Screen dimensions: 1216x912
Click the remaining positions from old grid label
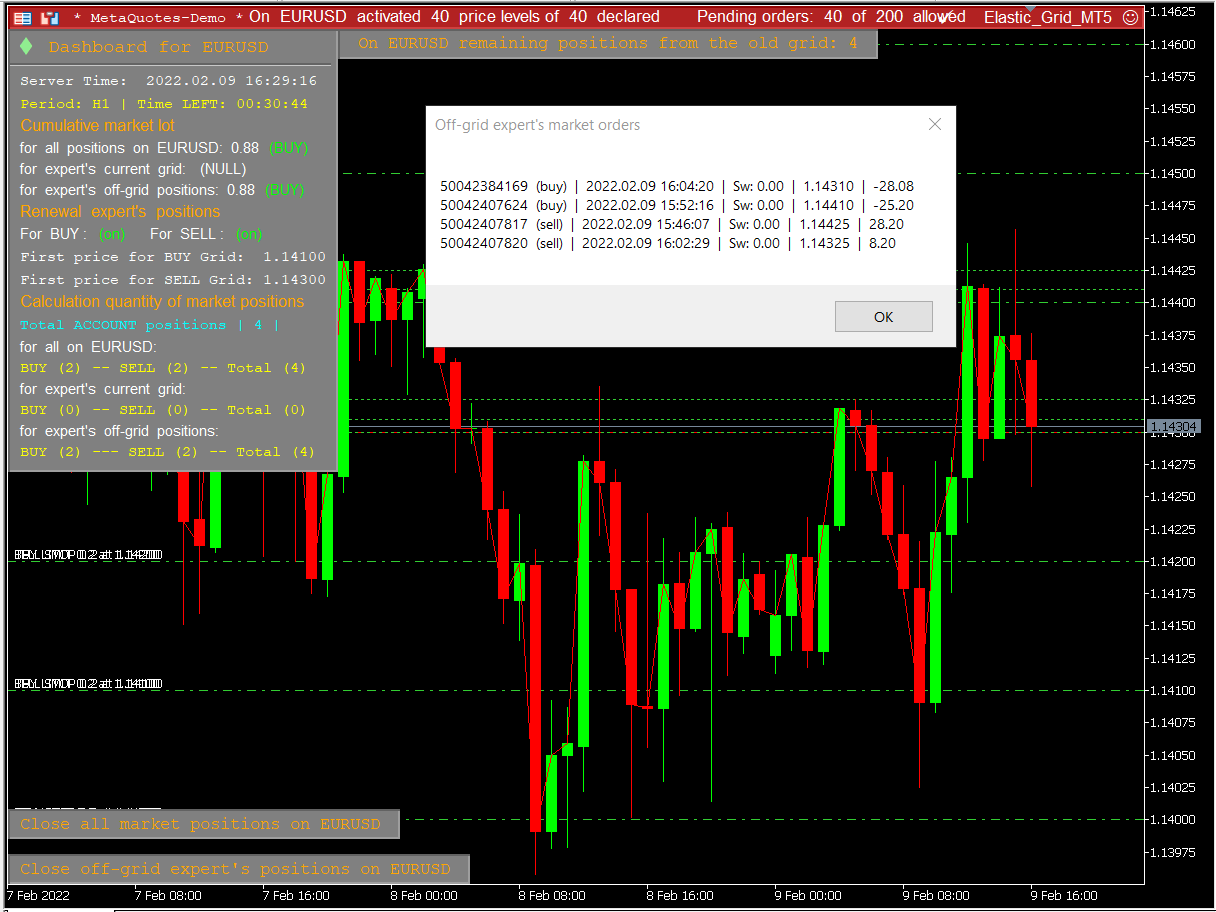[x=608, y=43]
